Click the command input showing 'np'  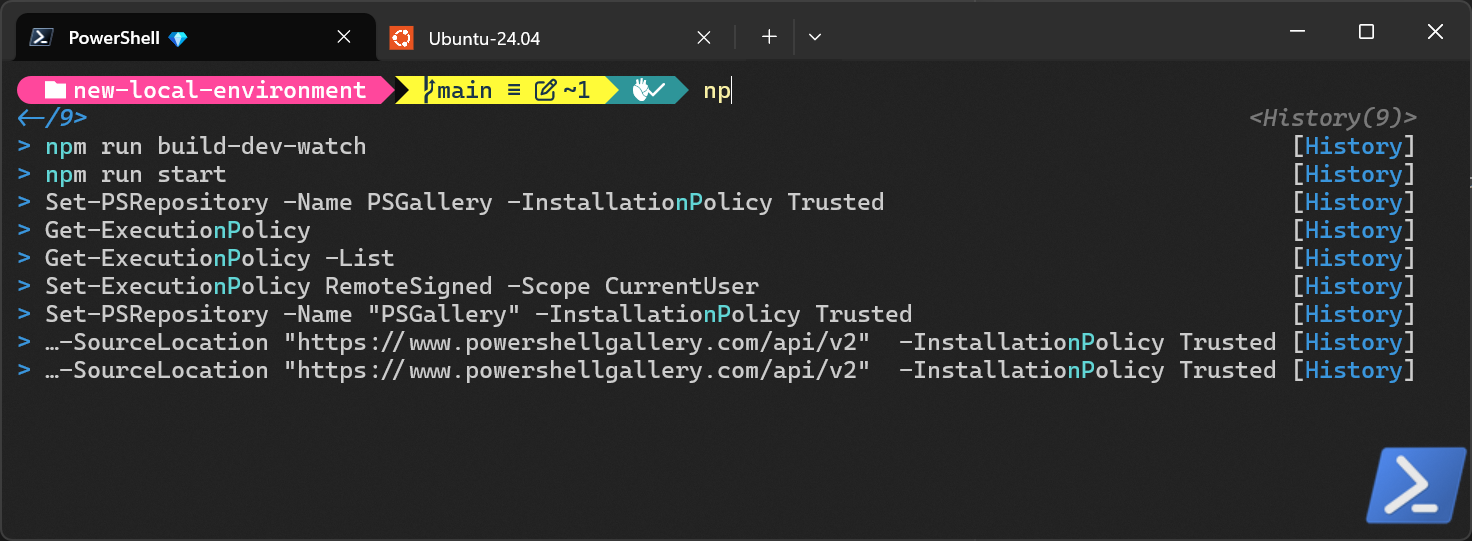click(716, 91)
